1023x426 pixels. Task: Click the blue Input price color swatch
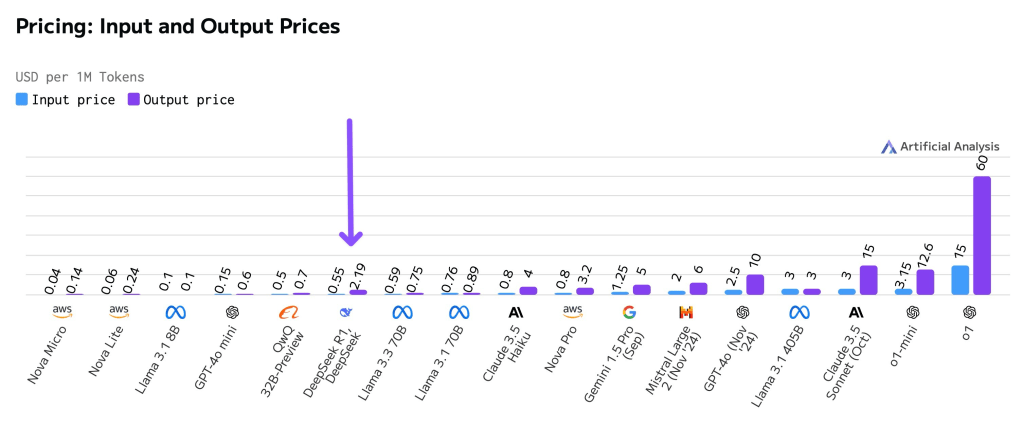(x=22, y=100)
